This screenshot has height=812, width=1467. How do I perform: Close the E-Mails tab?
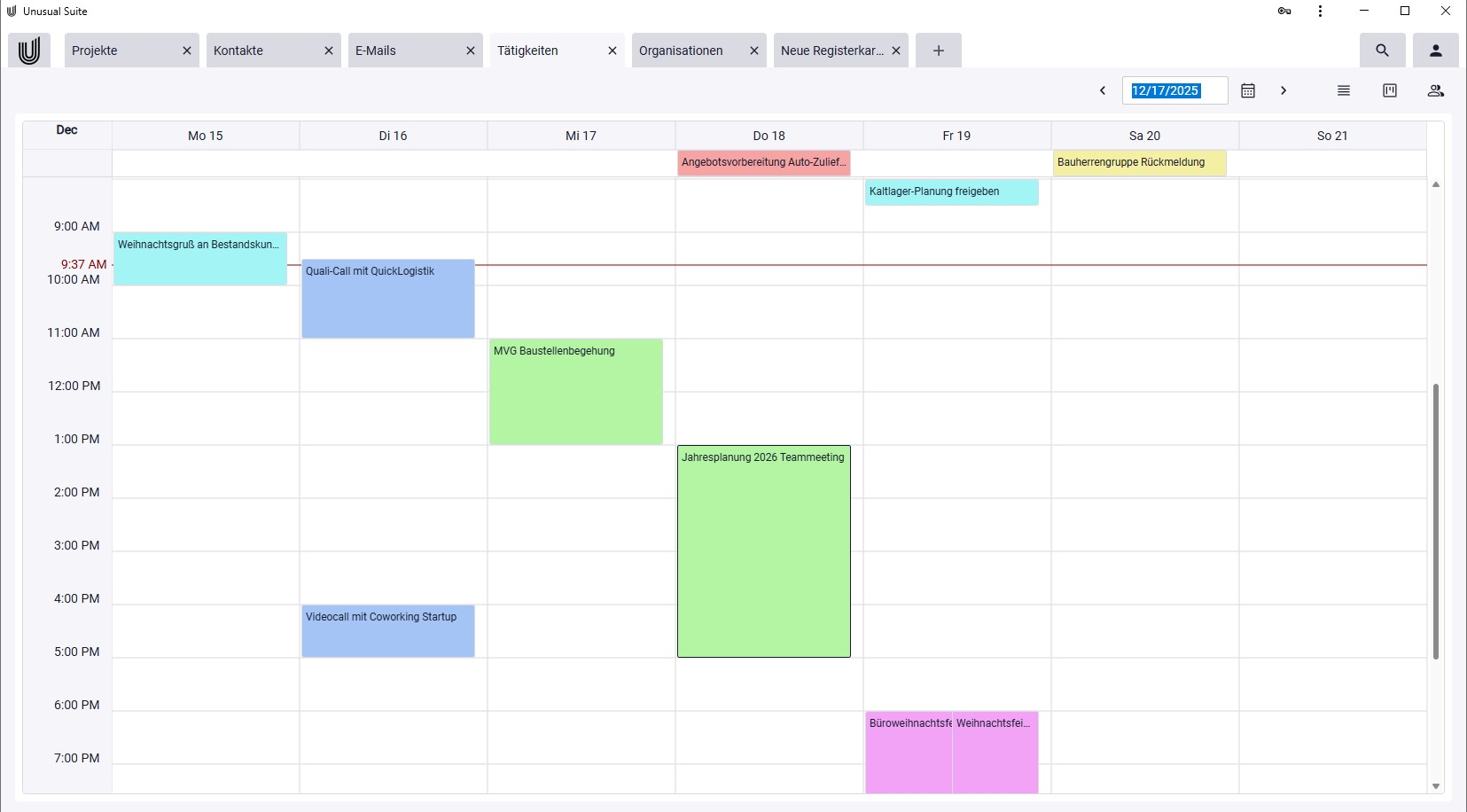[x=471, y=51]
